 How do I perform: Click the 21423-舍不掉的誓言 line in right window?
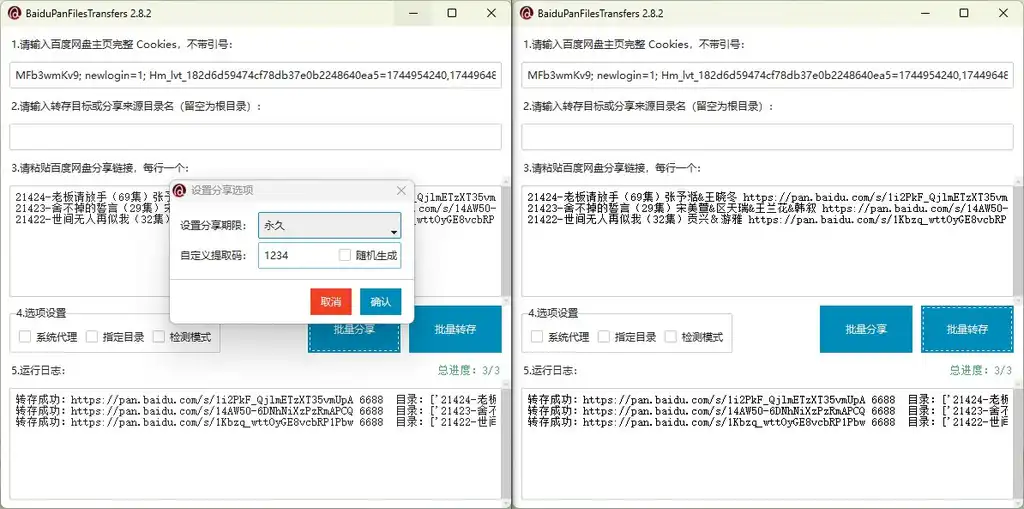[x=767, y=208]
